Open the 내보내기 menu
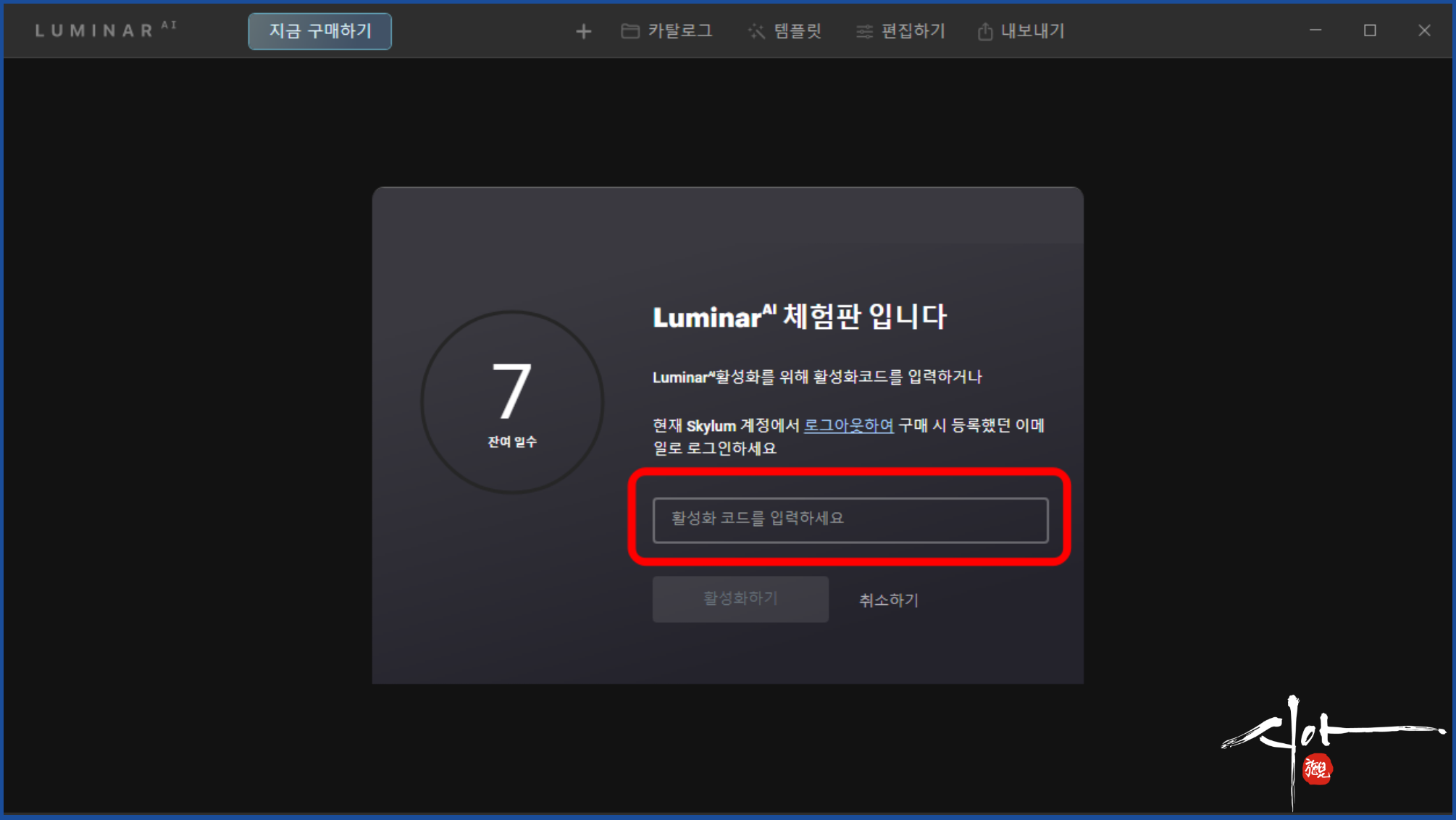The height and width of the screenshot is (820, 1456). click(x=1021, y=31)
